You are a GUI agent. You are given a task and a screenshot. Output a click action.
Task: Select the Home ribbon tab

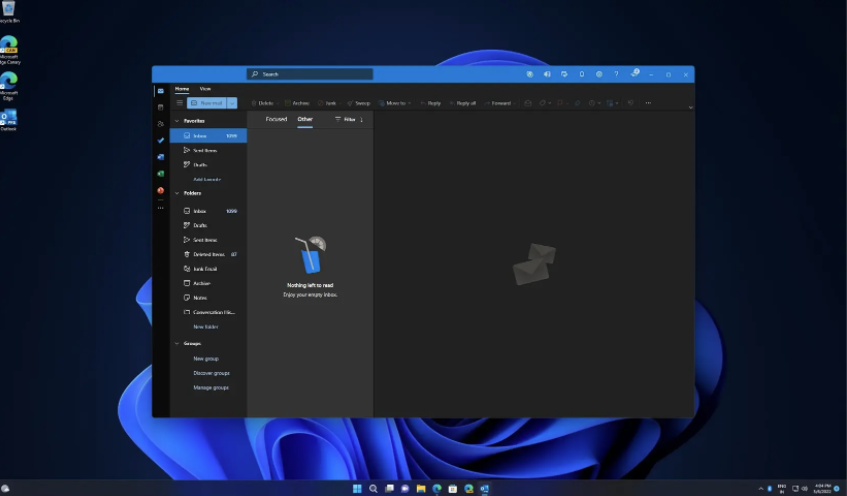182,89
